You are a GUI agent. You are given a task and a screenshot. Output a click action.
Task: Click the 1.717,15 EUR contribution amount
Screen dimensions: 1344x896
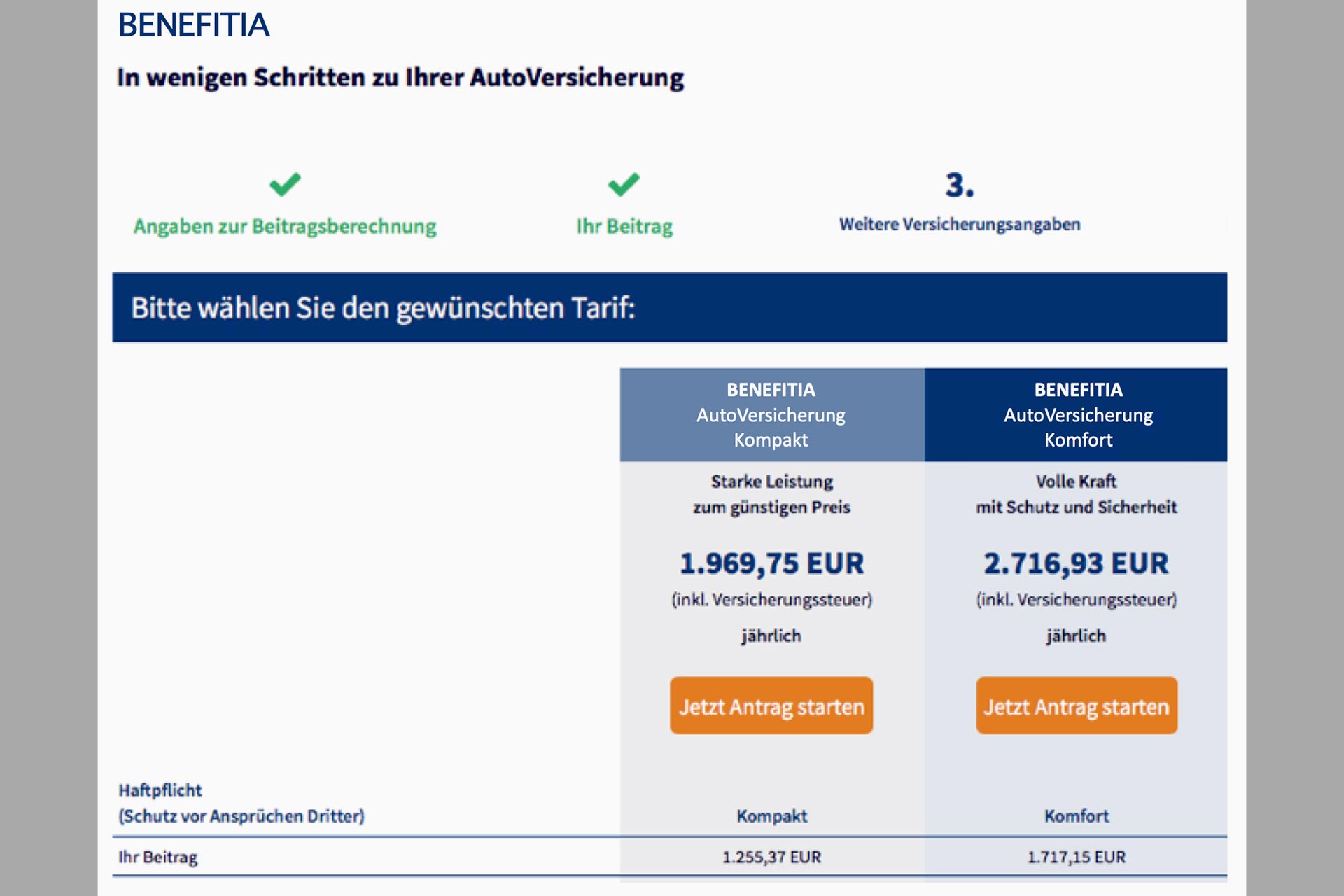click(x=1077, y=857)
